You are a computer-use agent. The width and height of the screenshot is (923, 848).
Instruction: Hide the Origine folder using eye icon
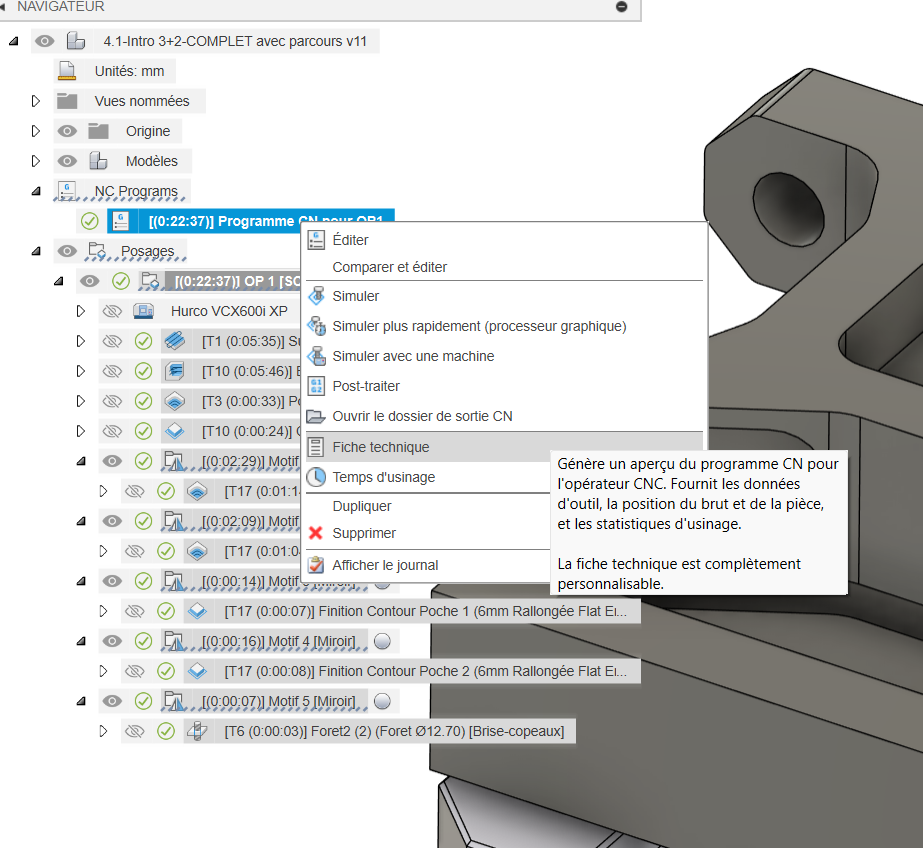(67, 131)
